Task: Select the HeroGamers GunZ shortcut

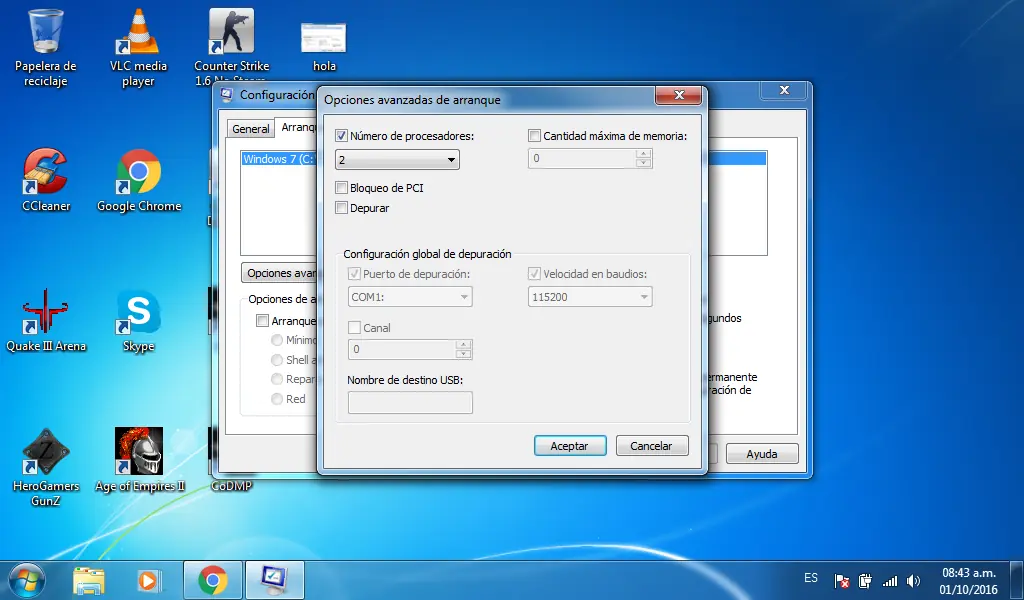Action: point(46,467)
